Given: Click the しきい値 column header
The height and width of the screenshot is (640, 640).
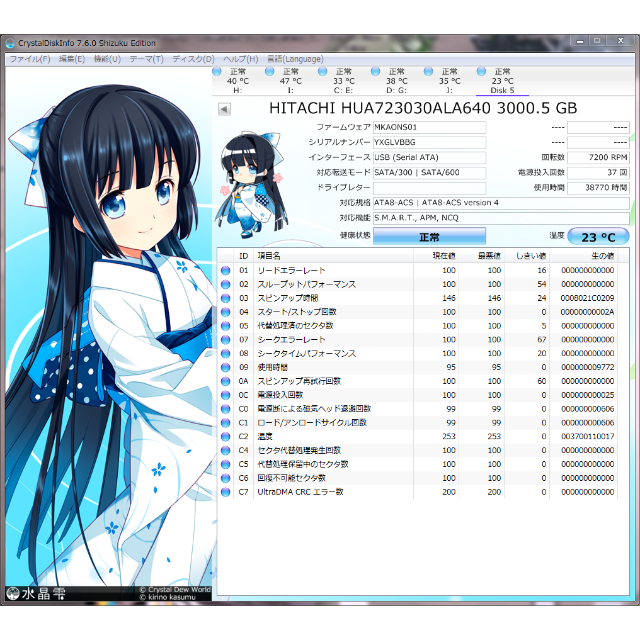Looking at the screenshot, I should point(527,256).
